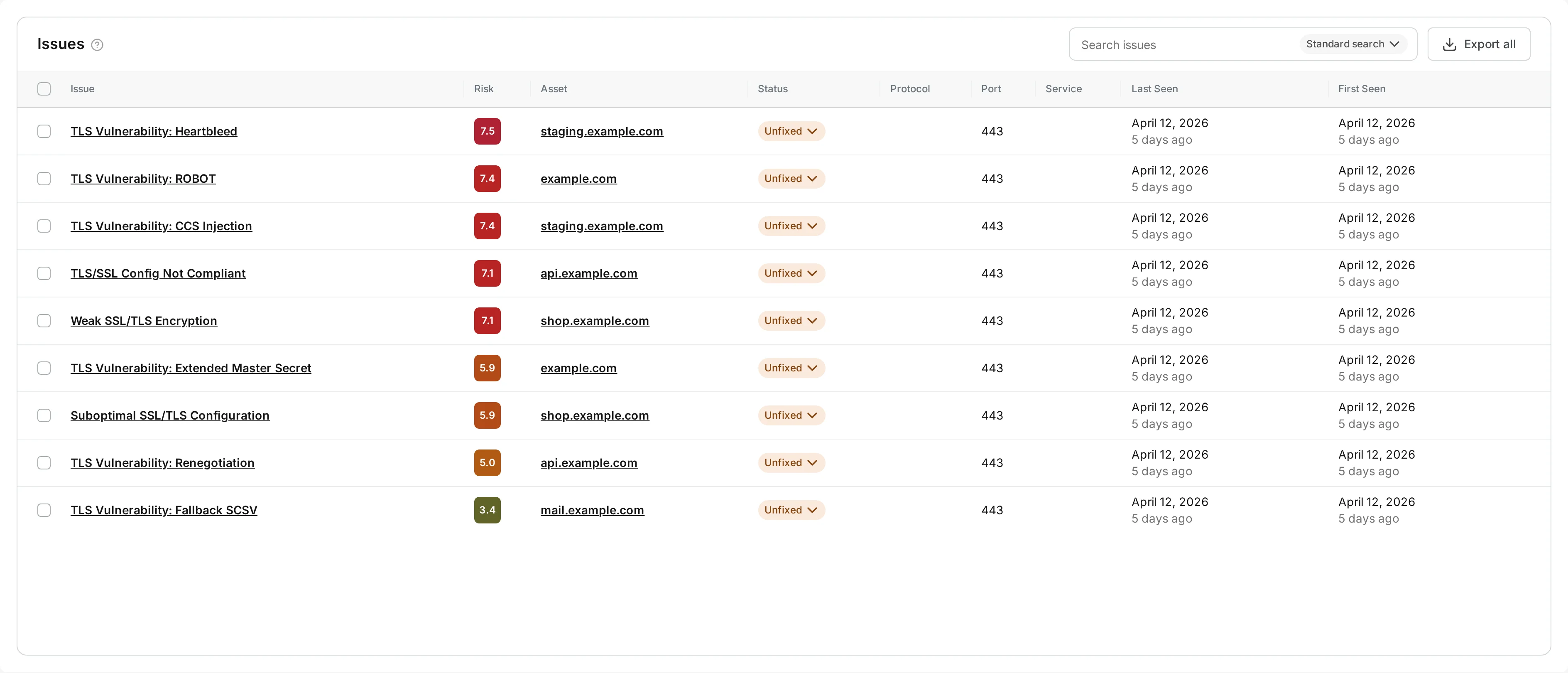Change status of Renegotiation issue
The image size is (1568, 673).
[791, 463]
